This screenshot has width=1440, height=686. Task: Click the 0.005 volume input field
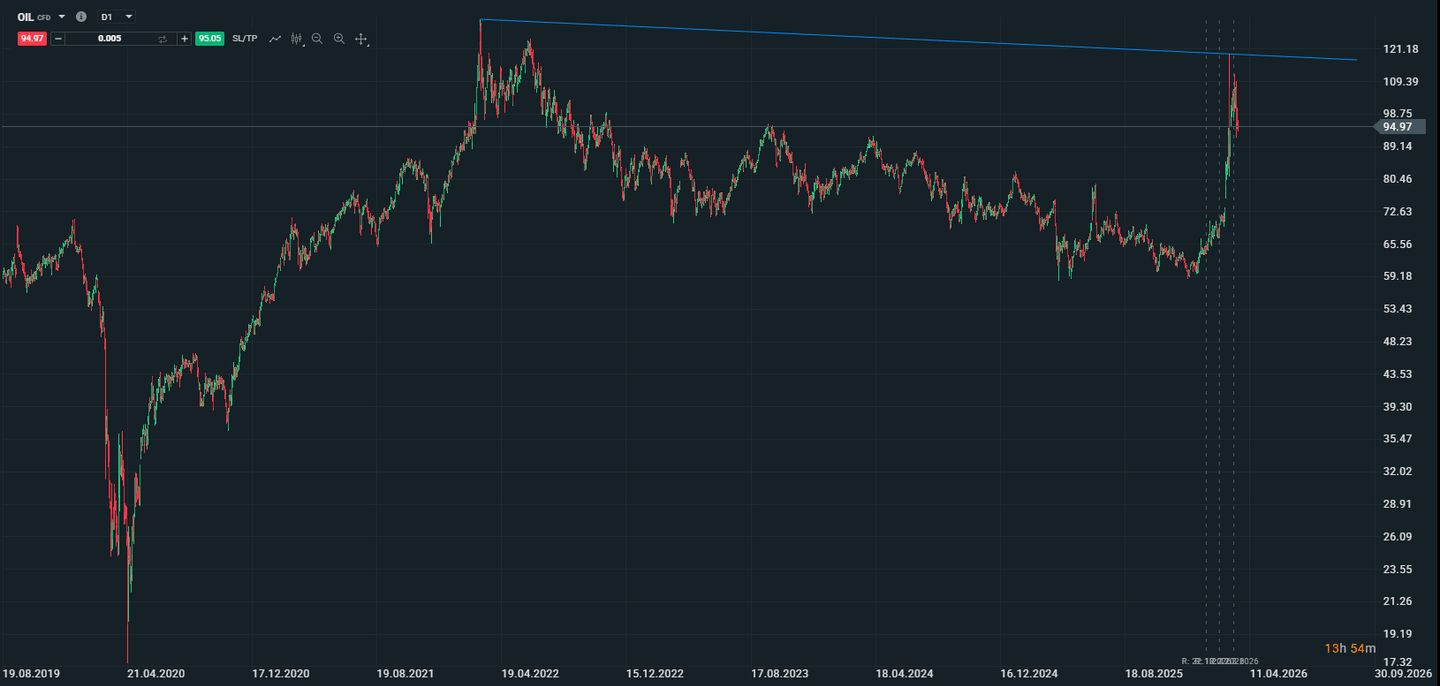[110, 39]
